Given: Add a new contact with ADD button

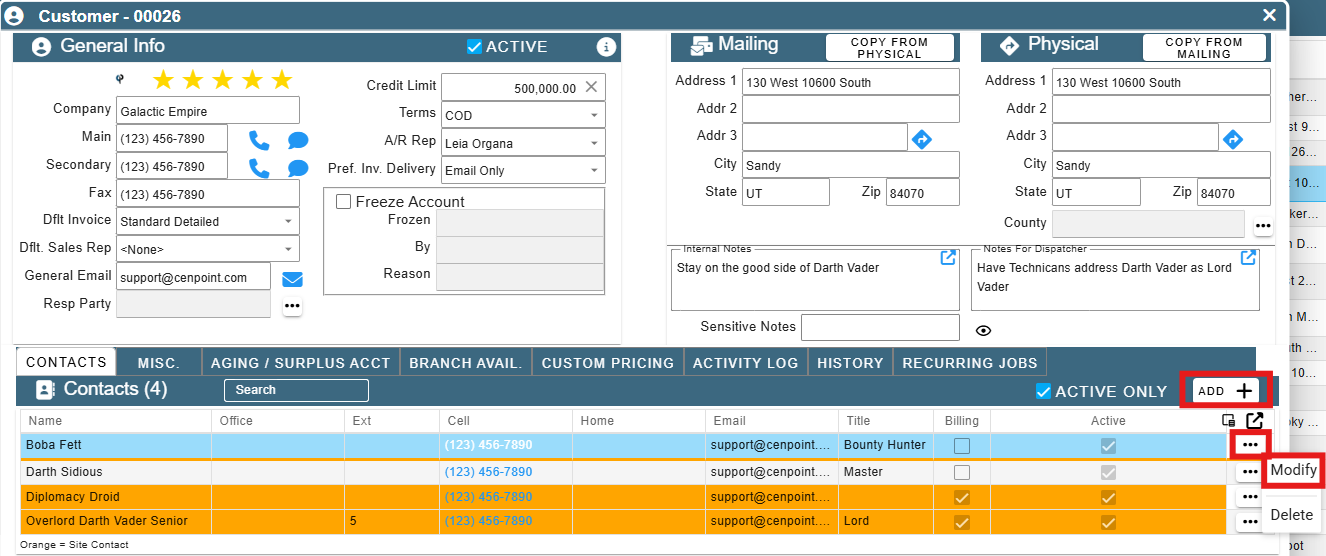Looking at the screenshot, I should [1226, 391].
